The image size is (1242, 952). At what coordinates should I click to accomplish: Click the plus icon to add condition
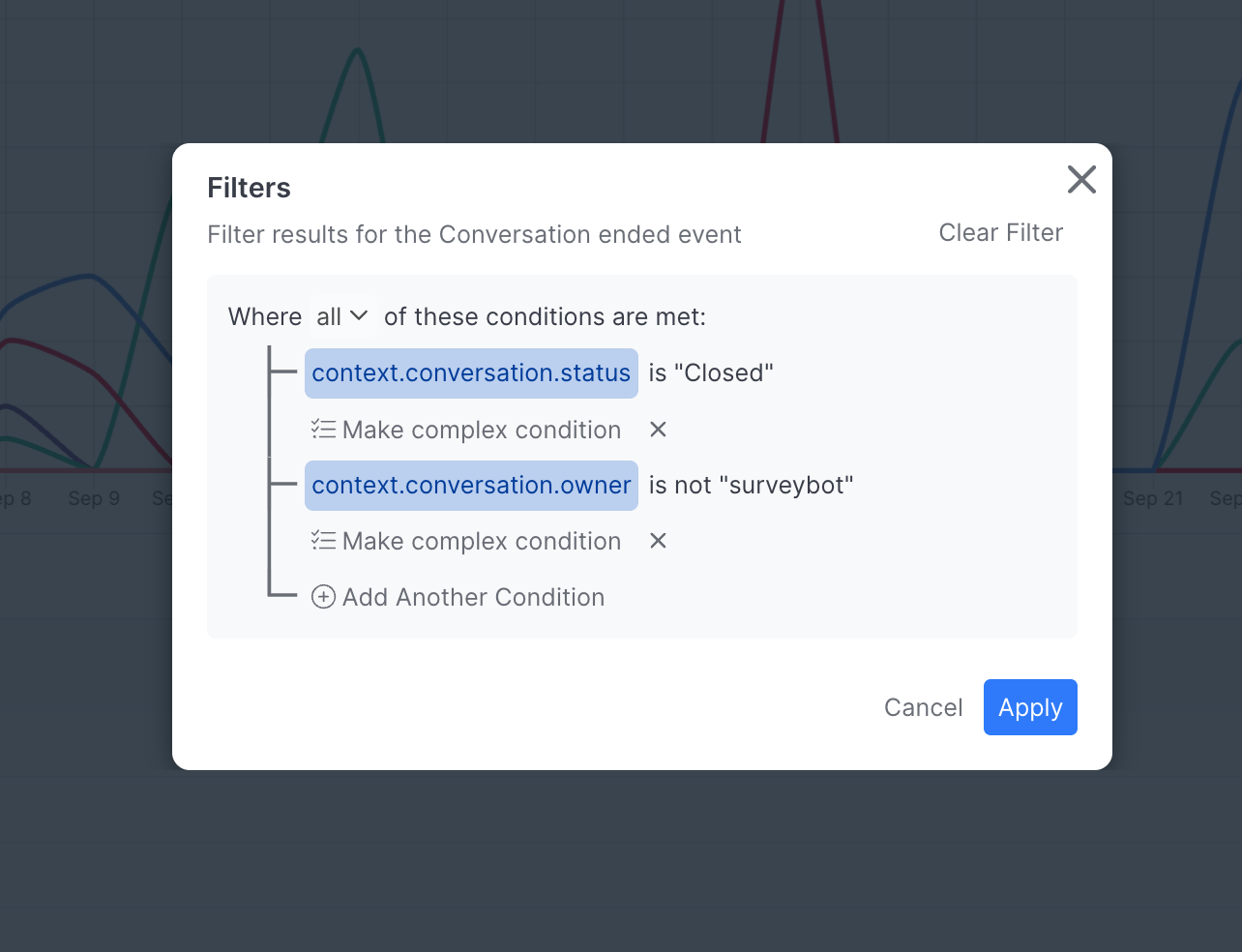323,597
